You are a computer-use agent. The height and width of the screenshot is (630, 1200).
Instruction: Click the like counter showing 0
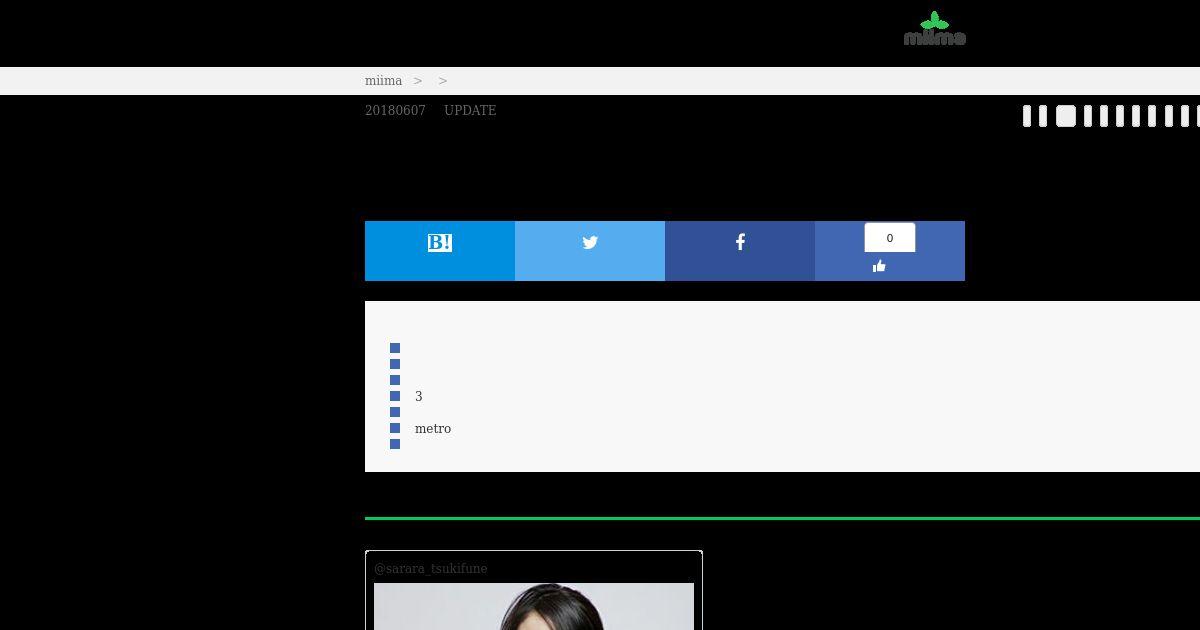pos(890,238)
